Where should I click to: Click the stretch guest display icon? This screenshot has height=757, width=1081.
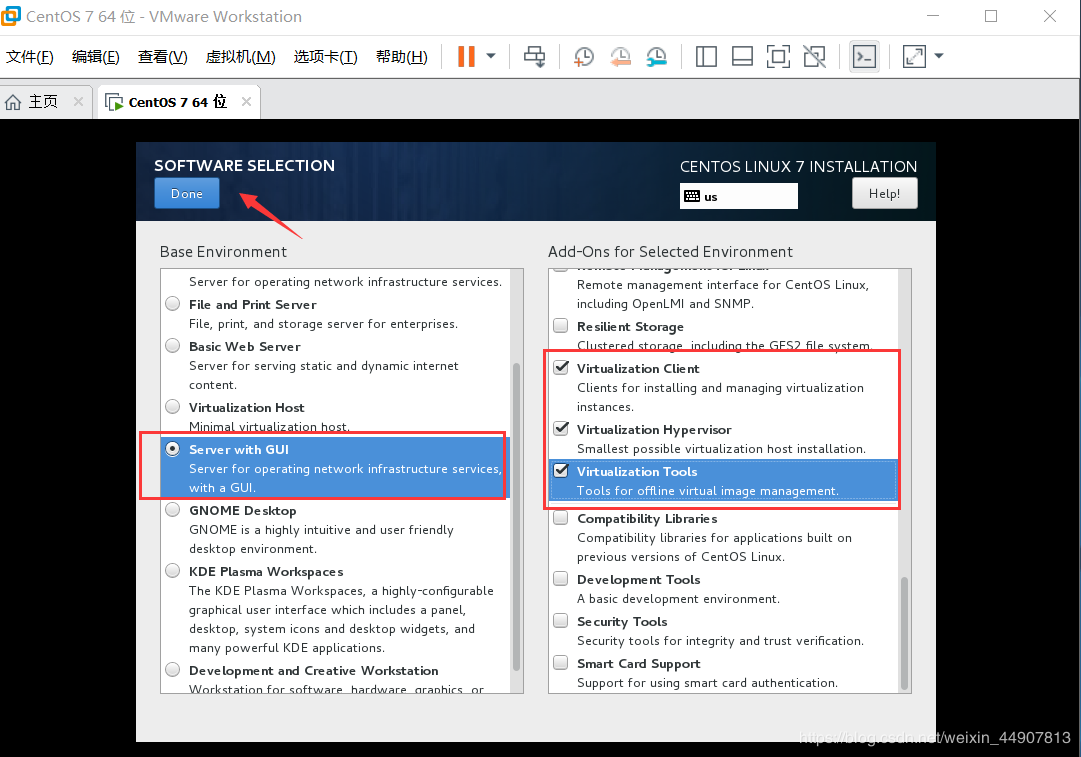click(914, 57)
